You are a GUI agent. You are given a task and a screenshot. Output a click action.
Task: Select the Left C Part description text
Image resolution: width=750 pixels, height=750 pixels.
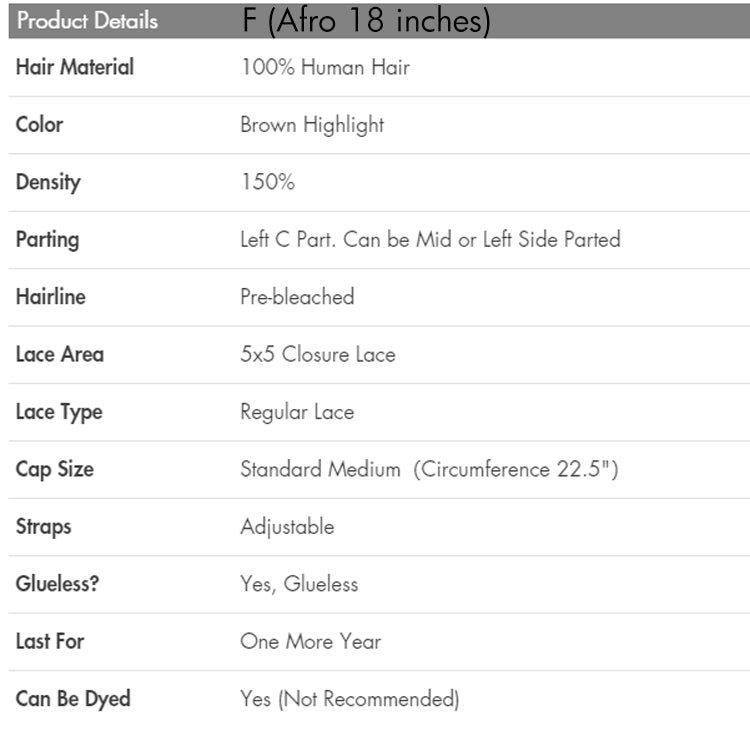click(430, 239)
